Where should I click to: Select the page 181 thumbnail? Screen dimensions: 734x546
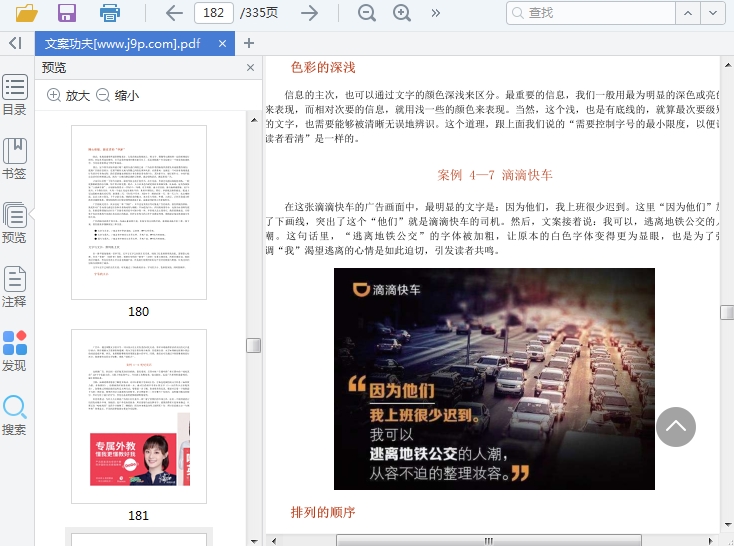(139, 416)
